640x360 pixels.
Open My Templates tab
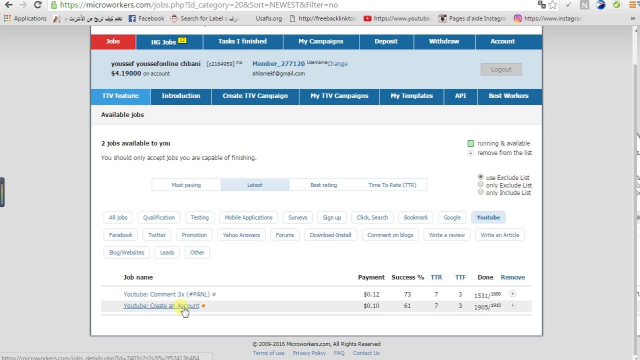pos(411,96)
